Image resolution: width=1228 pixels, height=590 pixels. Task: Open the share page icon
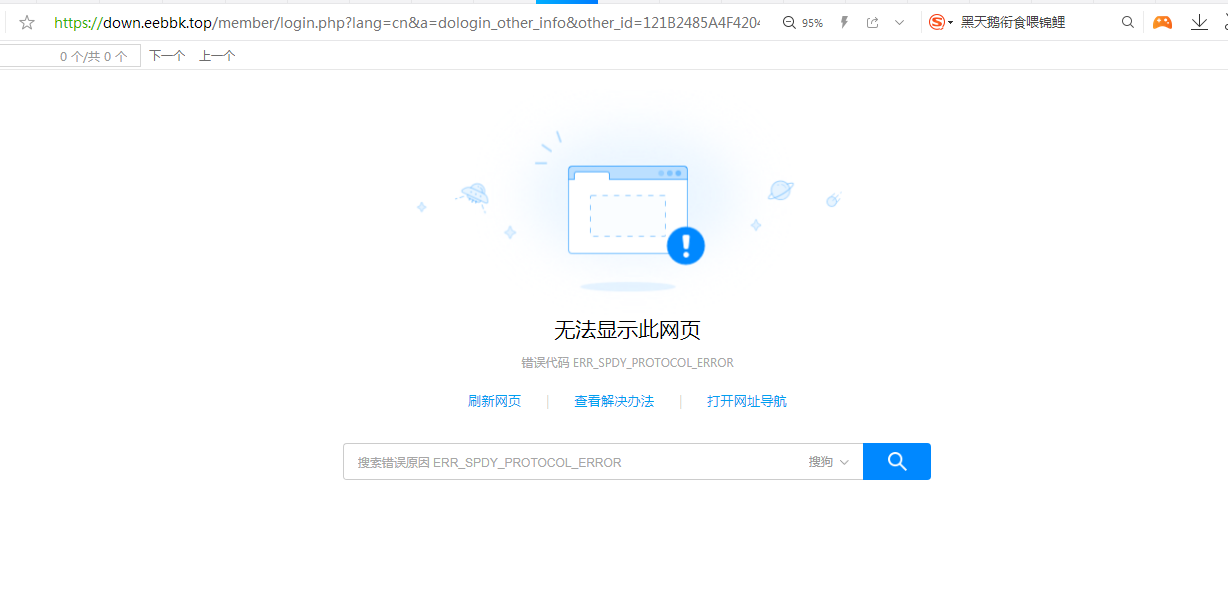(x=872, y=22)
